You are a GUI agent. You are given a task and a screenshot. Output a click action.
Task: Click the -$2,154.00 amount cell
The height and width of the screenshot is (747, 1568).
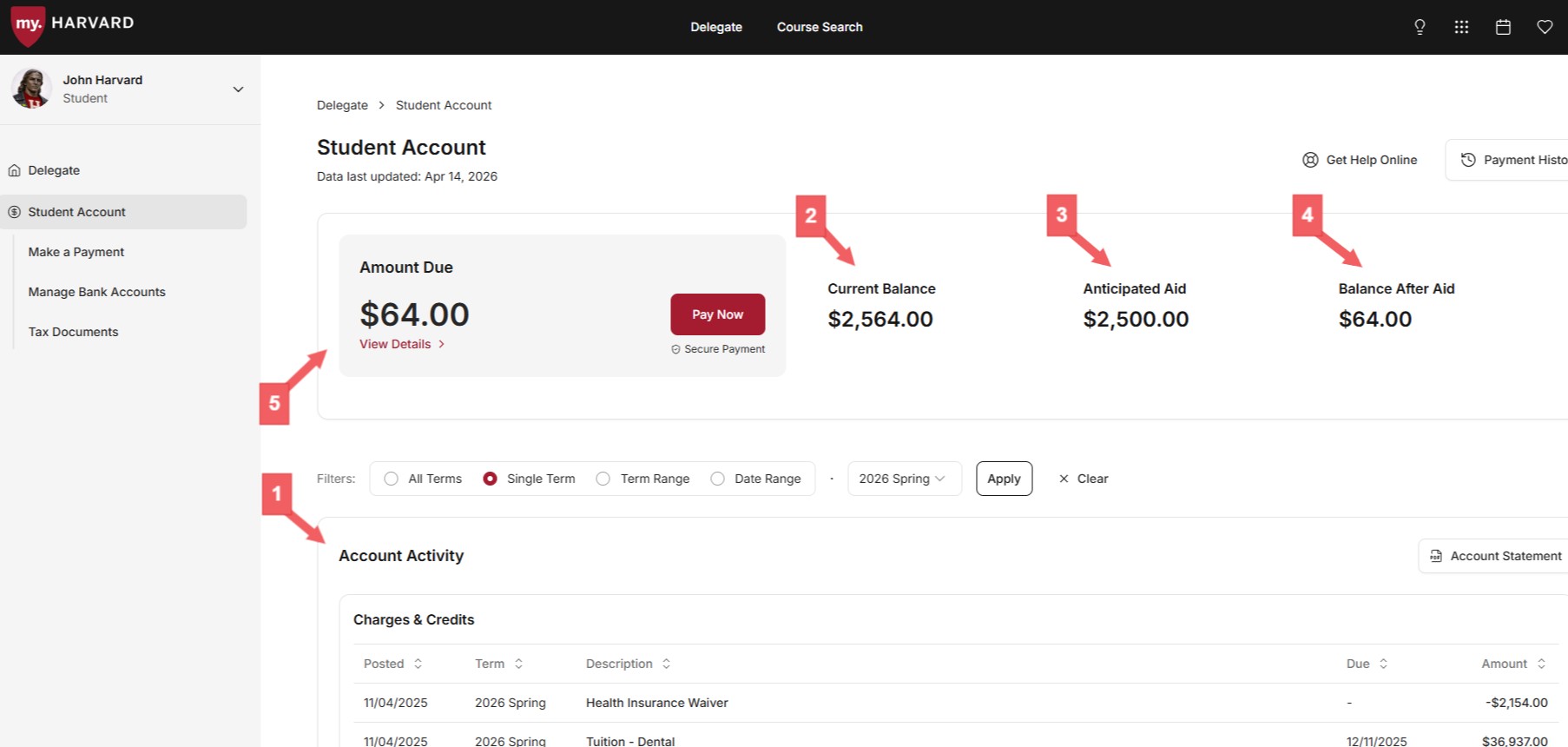pyautogui.click(x=1516, y=703)
